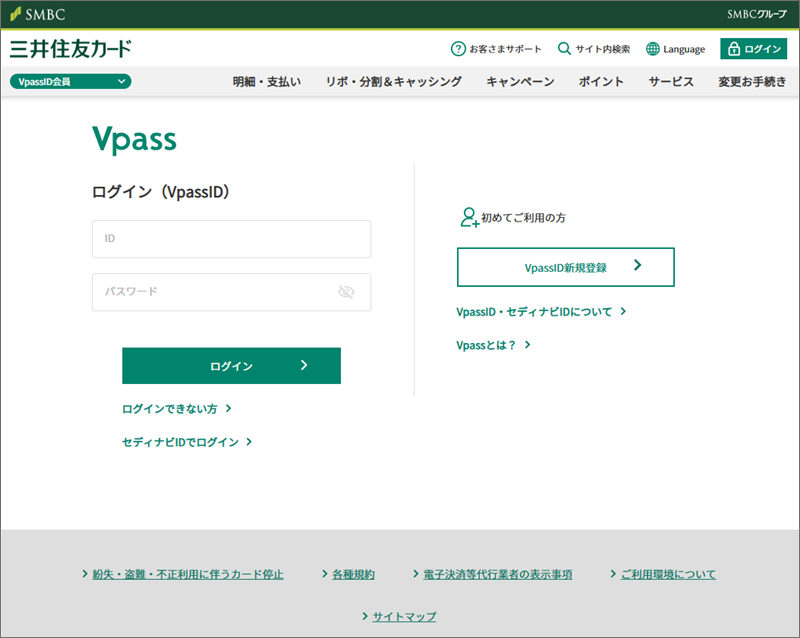Open 紛失・盗難・不正利用に伴うカード停止 link
800x638 pixels.
click(x=188, y=574)
